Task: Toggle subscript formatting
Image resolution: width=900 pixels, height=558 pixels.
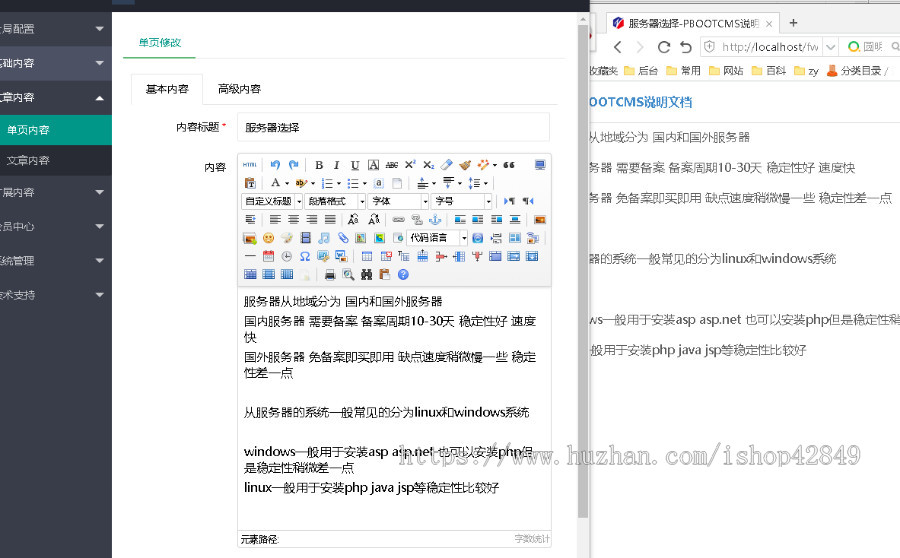Action: coord(429,165)
